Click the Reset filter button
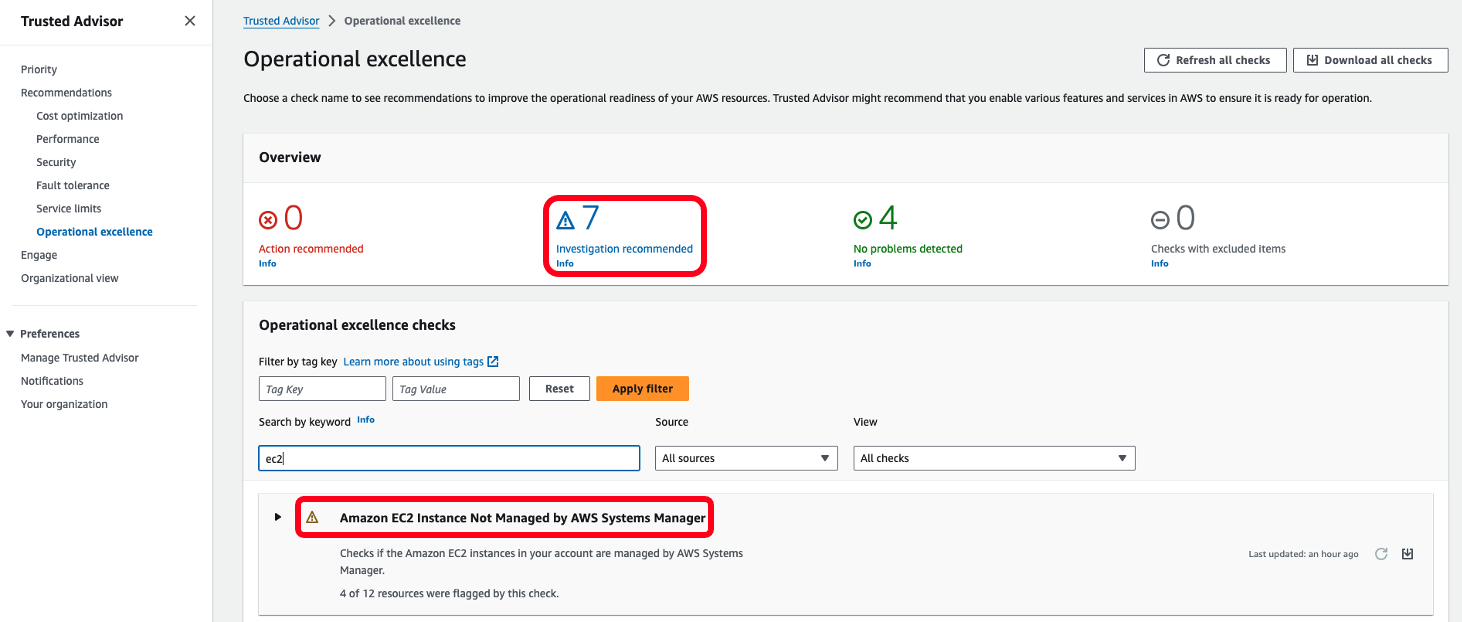 (x=559, y=389)
